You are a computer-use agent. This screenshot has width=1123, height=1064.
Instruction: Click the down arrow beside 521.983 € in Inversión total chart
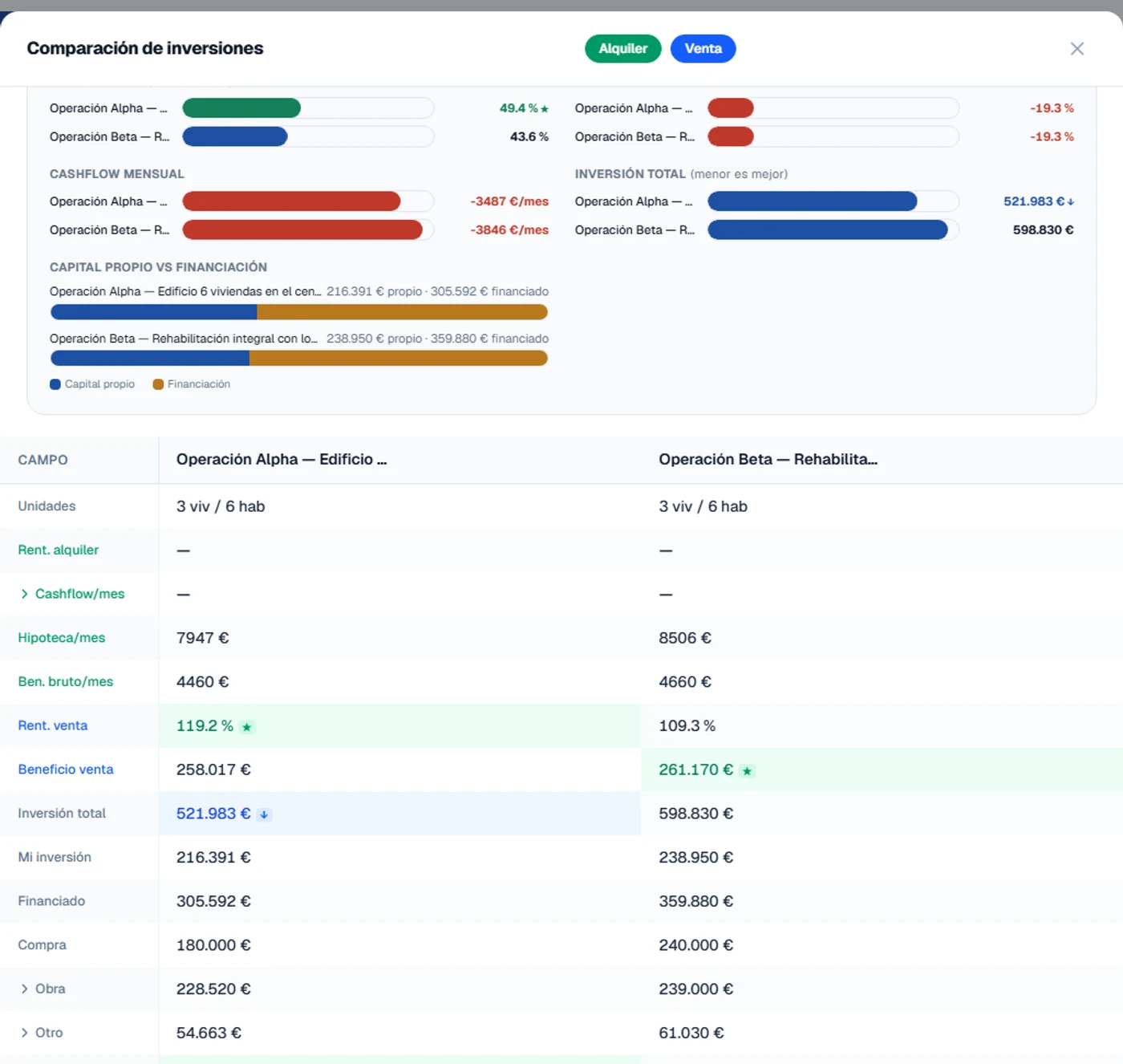[1071, 202]
